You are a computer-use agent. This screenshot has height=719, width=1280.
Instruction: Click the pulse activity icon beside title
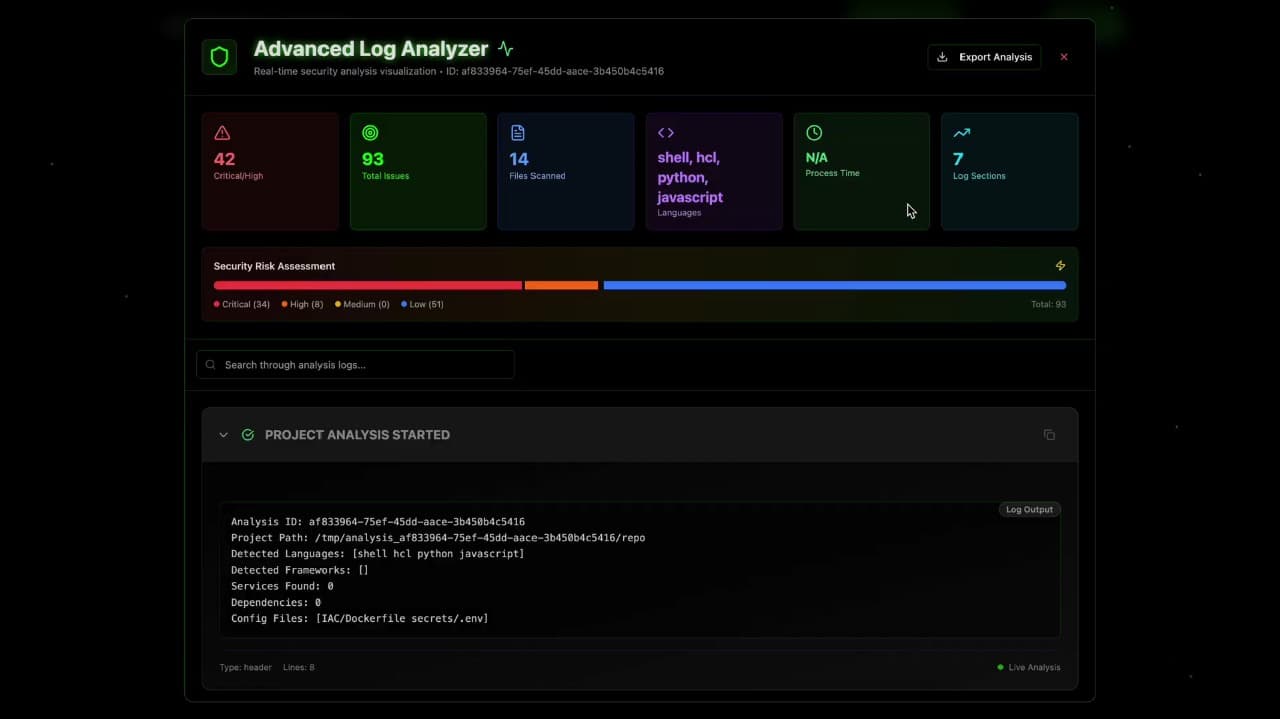tap(505, 49)
